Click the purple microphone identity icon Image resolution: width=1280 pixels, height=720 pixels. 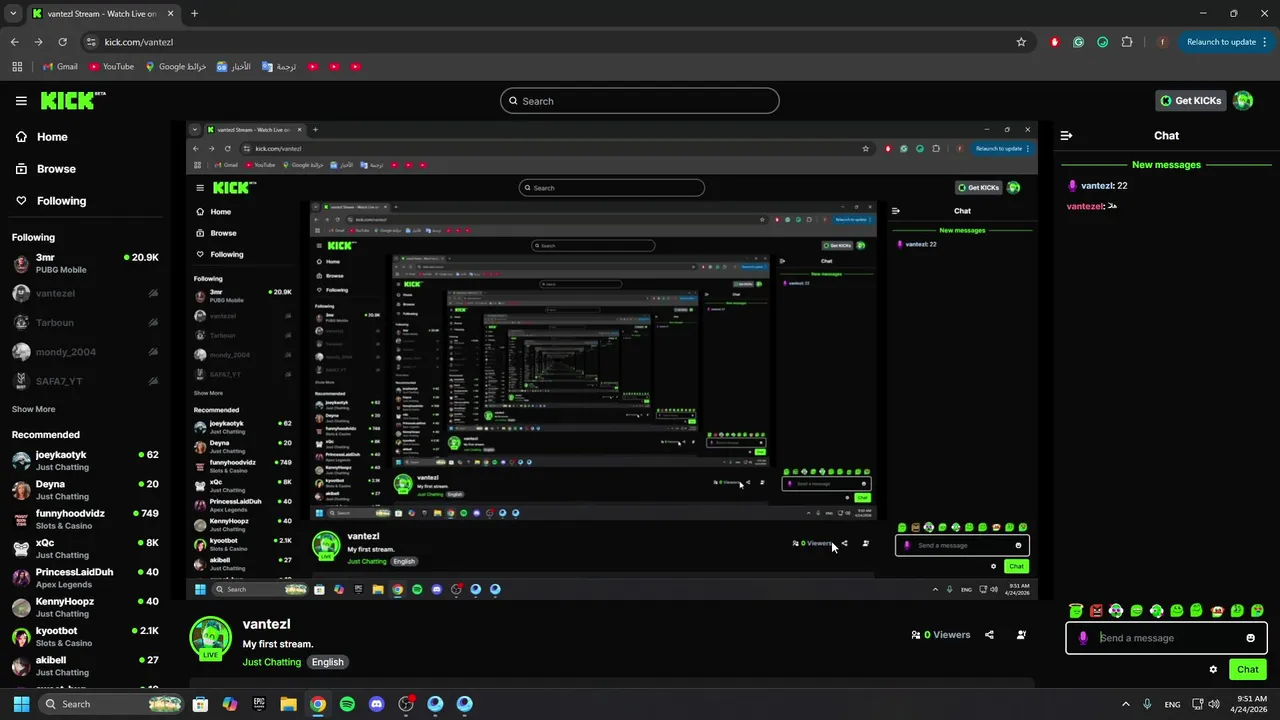point(1083,638)
